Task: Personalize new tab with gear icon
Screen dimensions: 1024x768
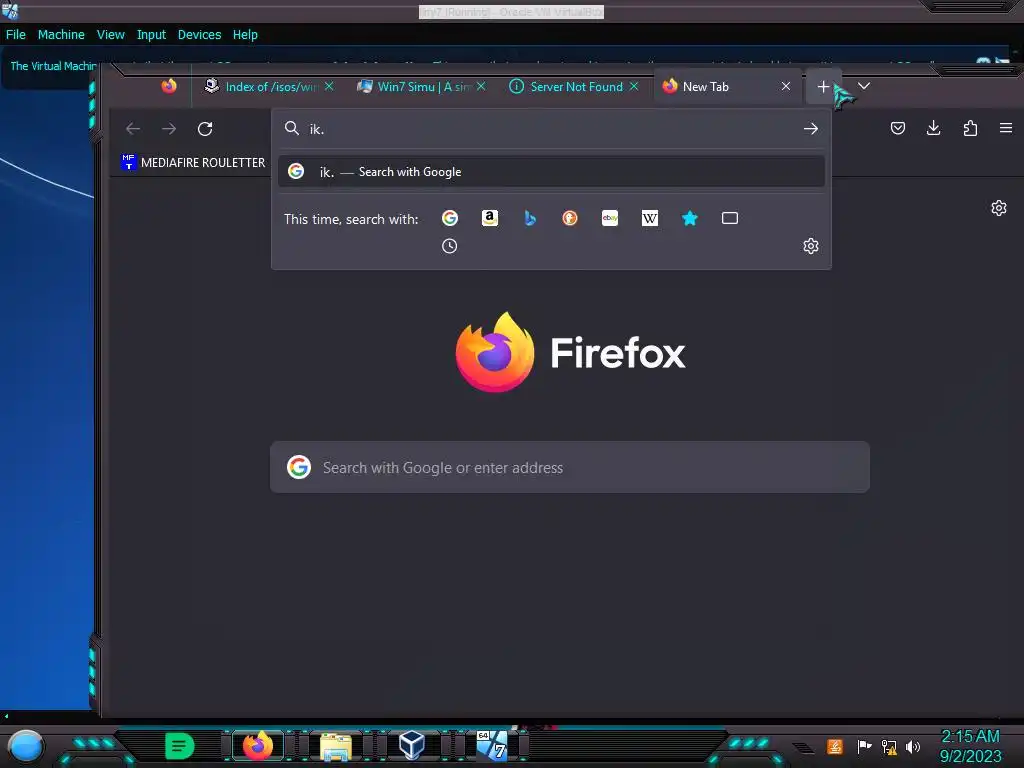Action: (x=999, y=208)
